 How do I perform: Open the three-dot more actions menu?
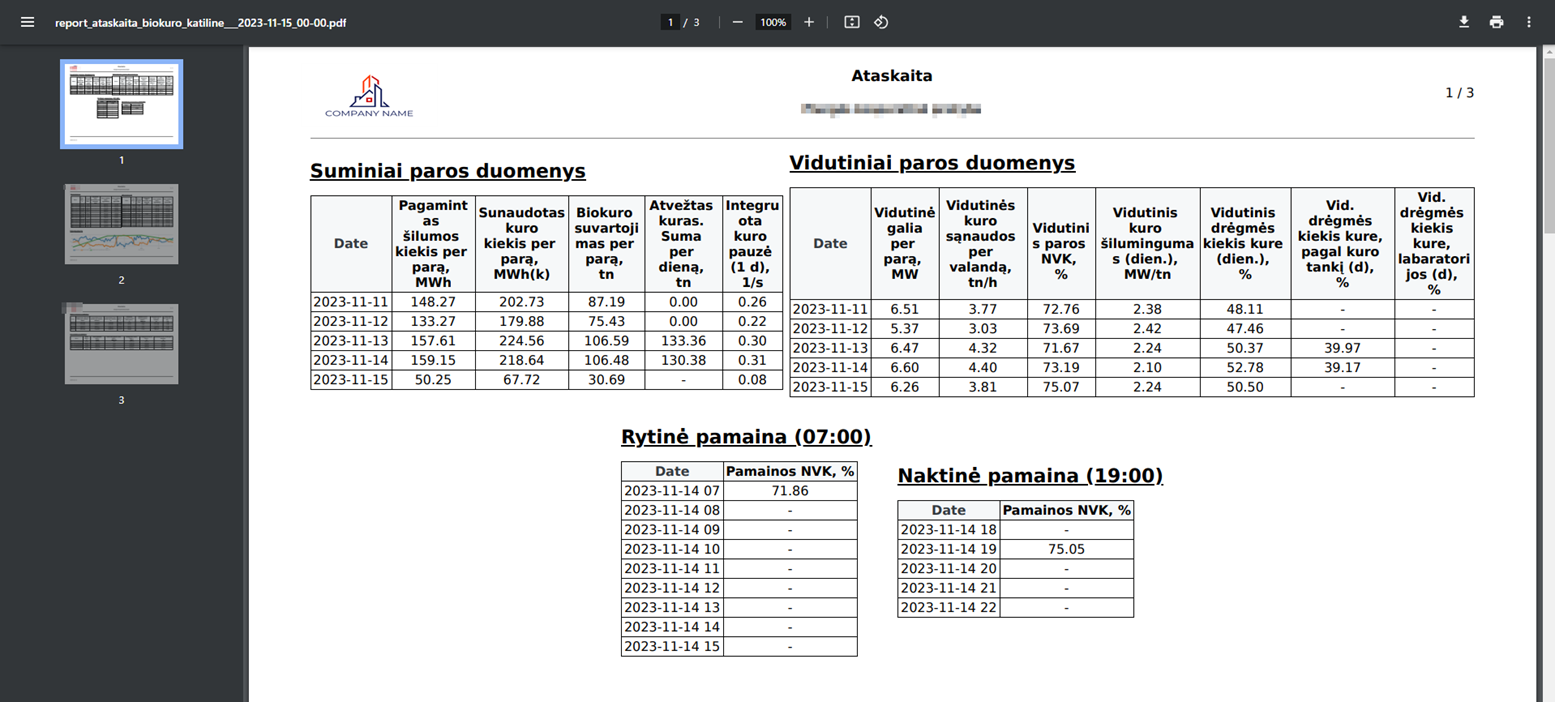(1529, 22)
